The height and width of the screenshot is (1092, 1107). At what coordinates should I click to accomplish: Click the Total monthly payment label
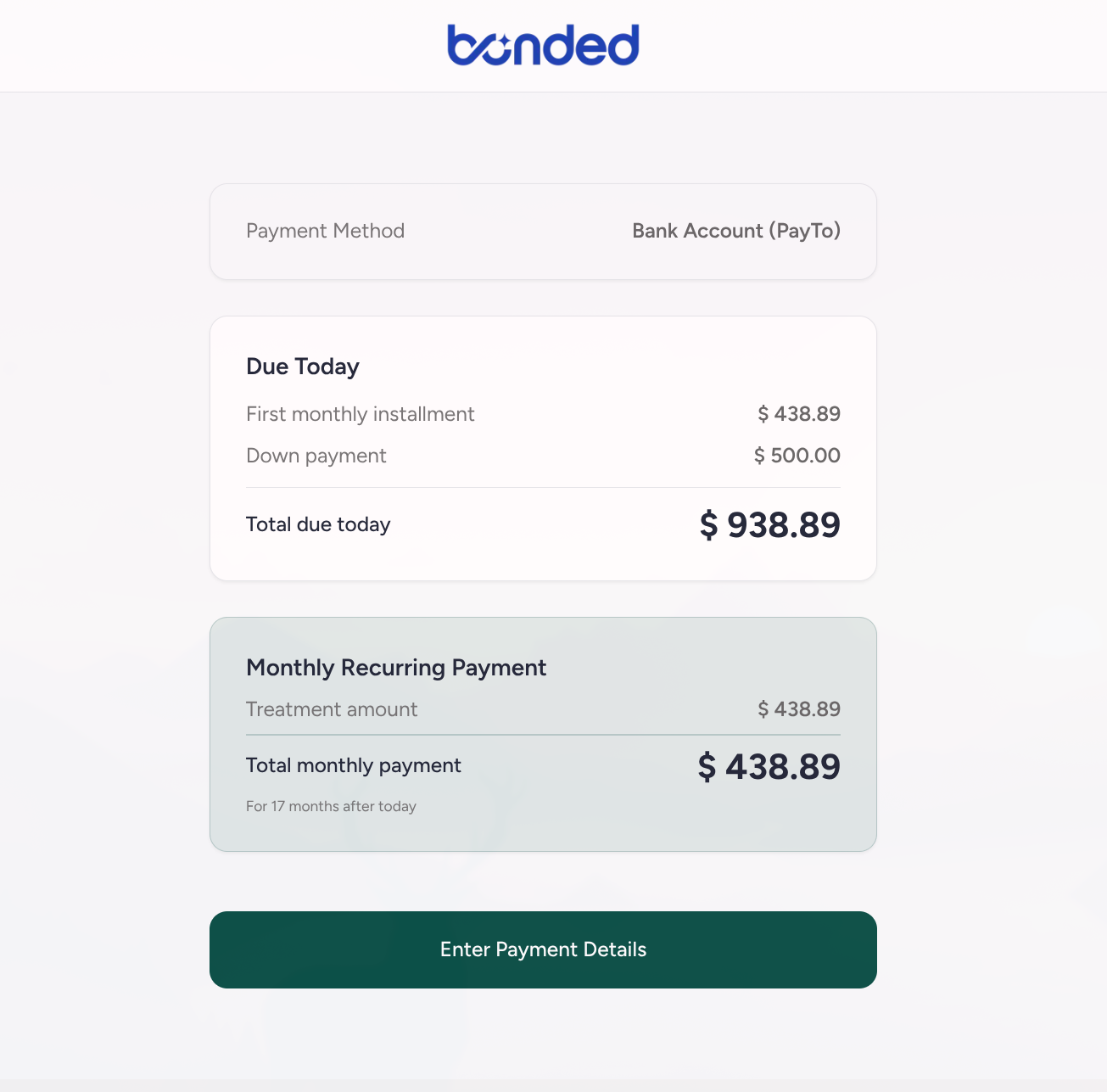point(353,765)
